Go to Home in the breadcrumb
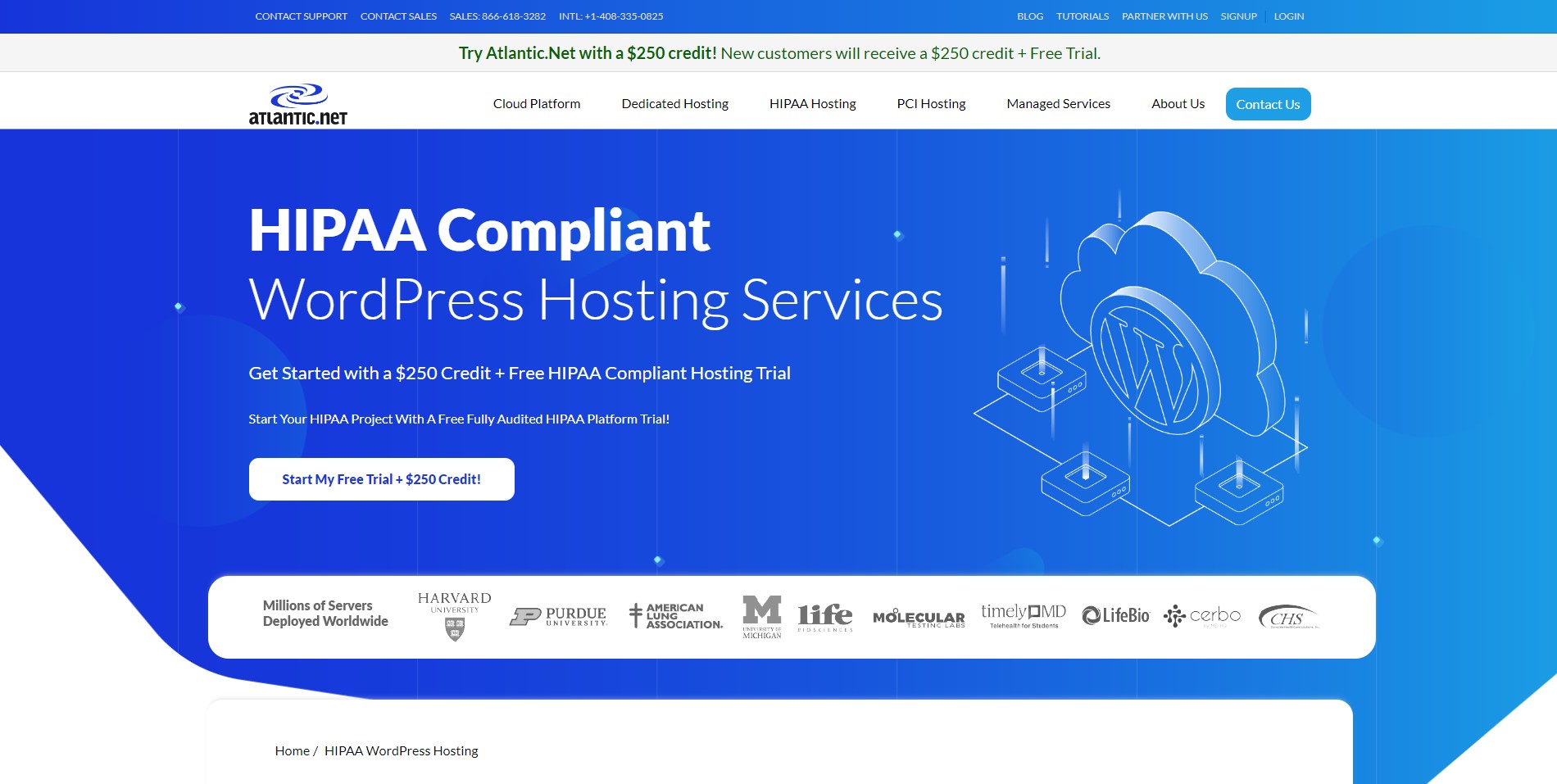1557x784 pixels. point(292,750)
